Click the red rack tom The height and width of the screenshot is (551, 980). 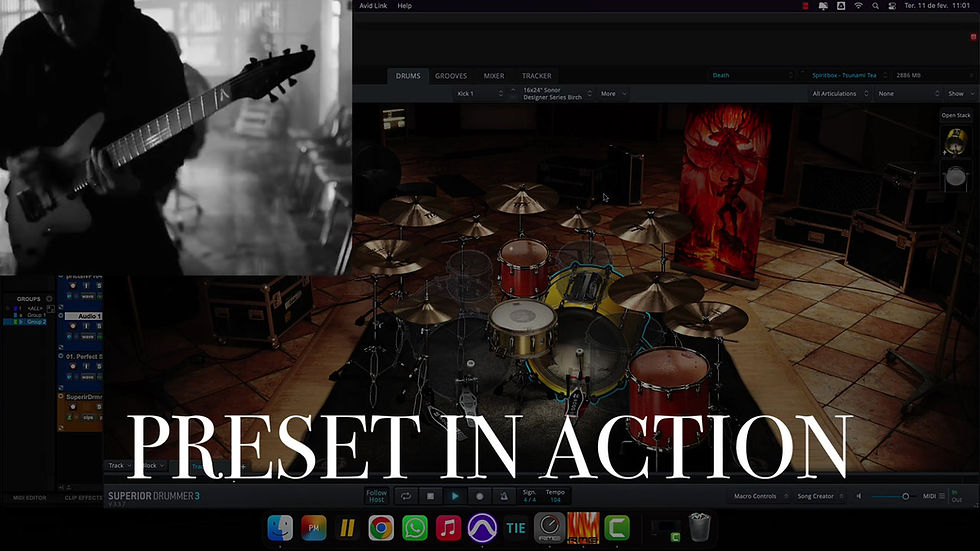(x=524, y=267)
